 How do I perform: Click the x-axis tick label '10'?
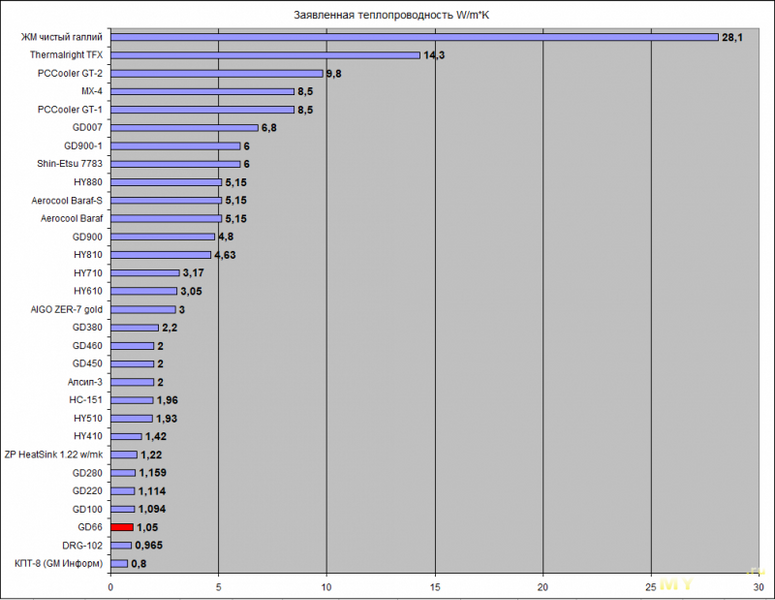(x=327, y=587)
